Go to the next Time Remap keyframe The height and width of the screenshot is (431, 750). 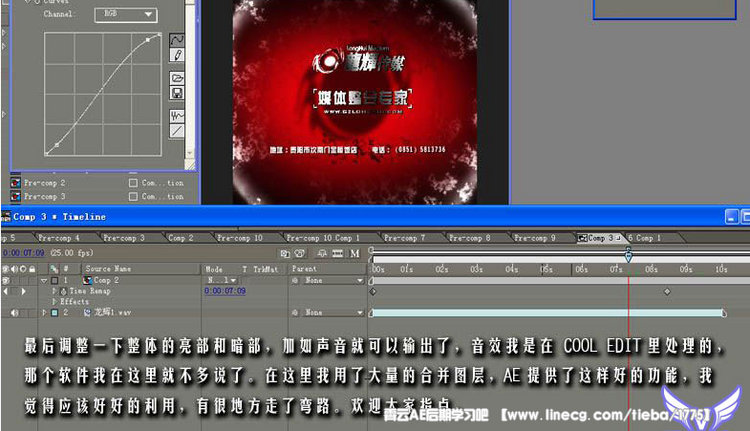[x=23, y=291]
